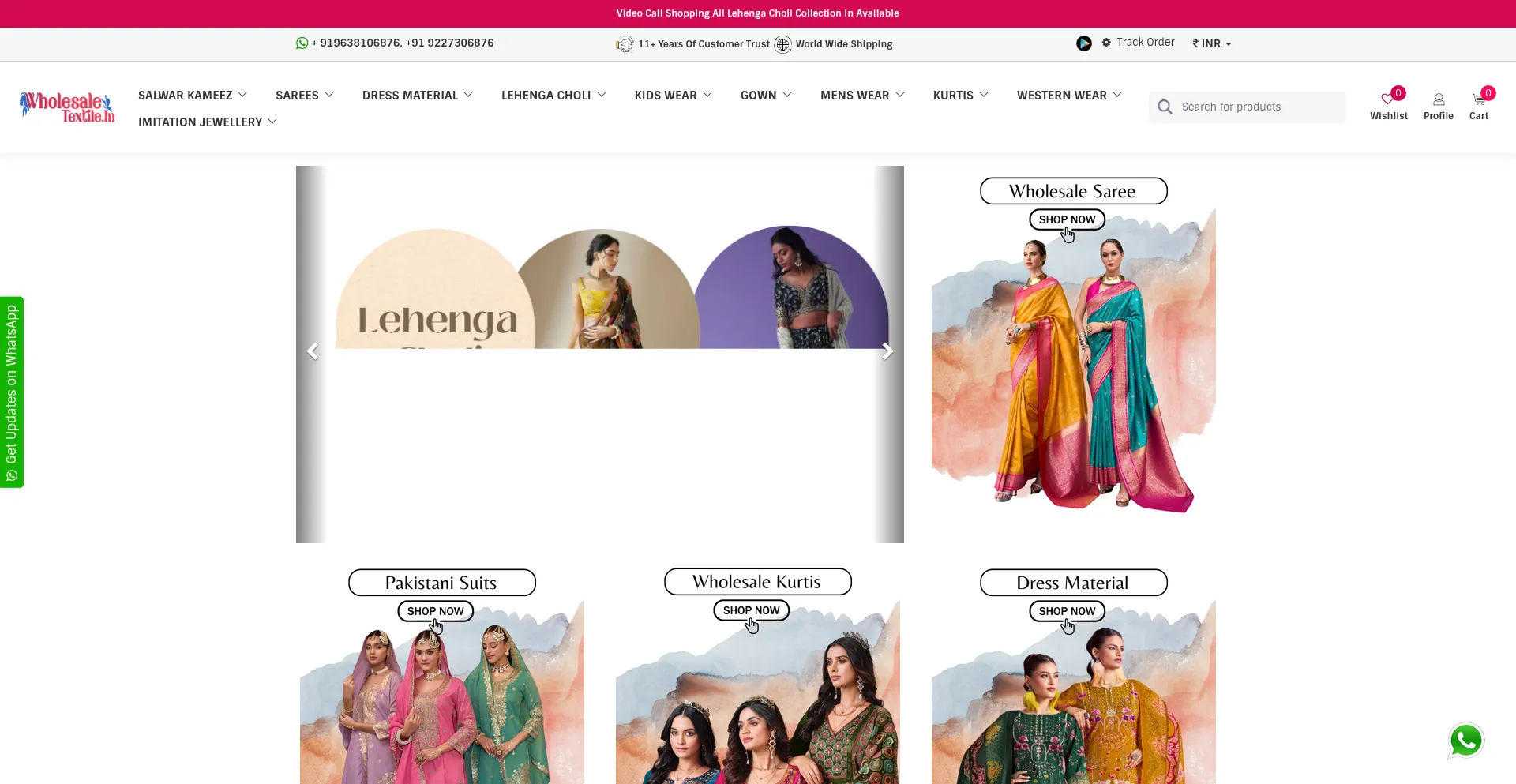Open the Western Wear menu item
Image resolution: width=1516 pixels, height=784 pixels.
[x=1068, y=95]
